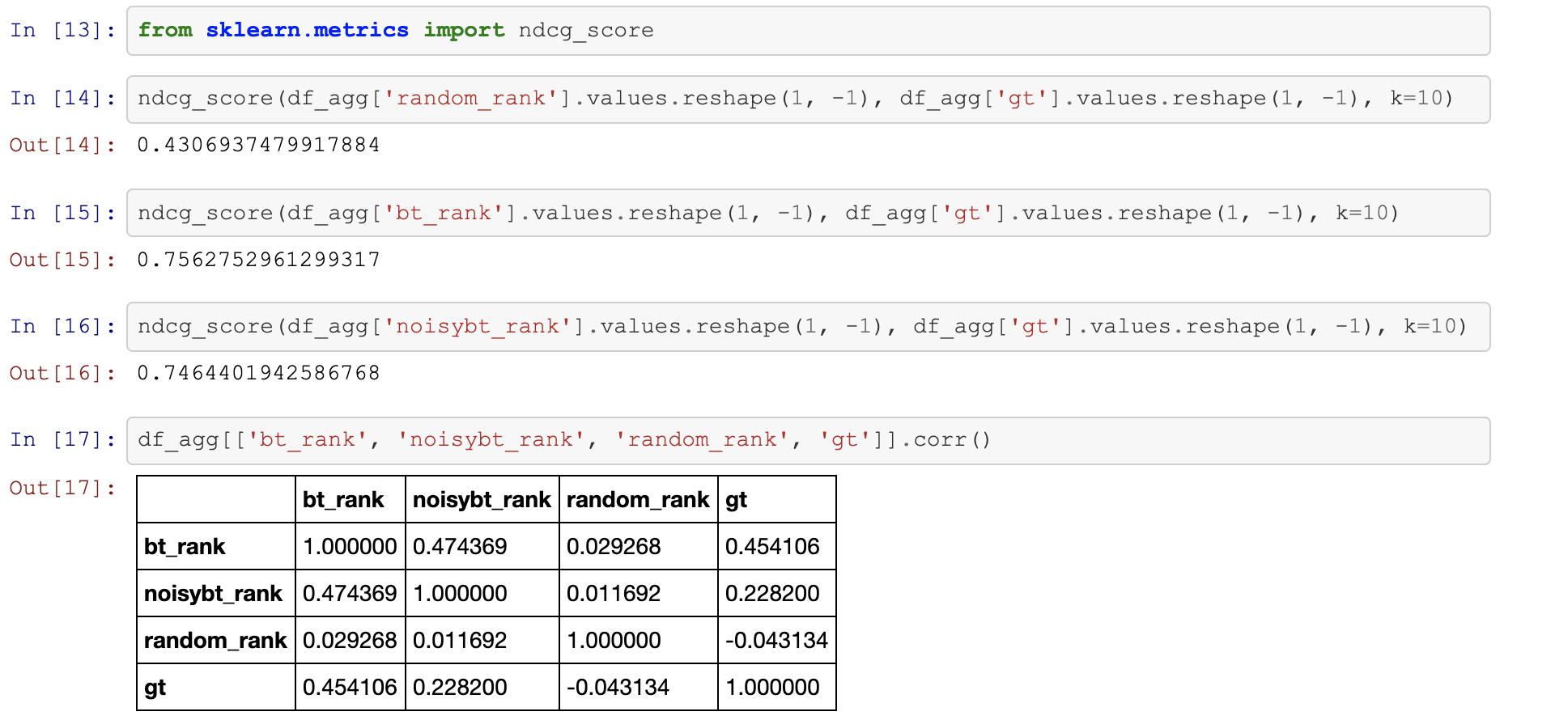Click the In [16] prompt label

(63, 326)
